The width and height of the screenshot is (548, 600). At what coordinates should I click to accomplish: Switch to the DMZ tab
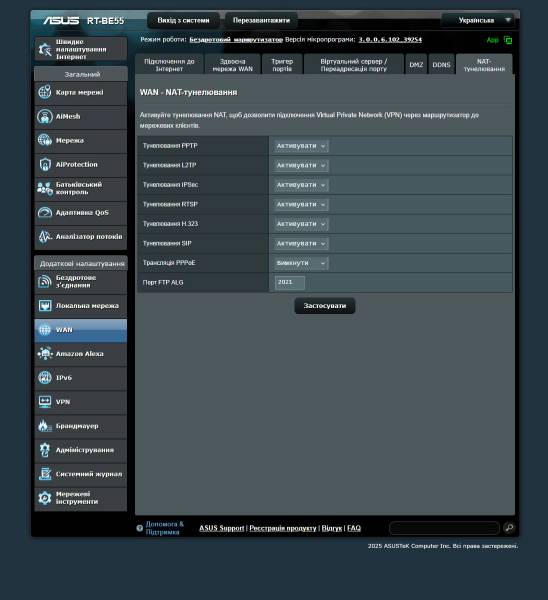[416, 65]
